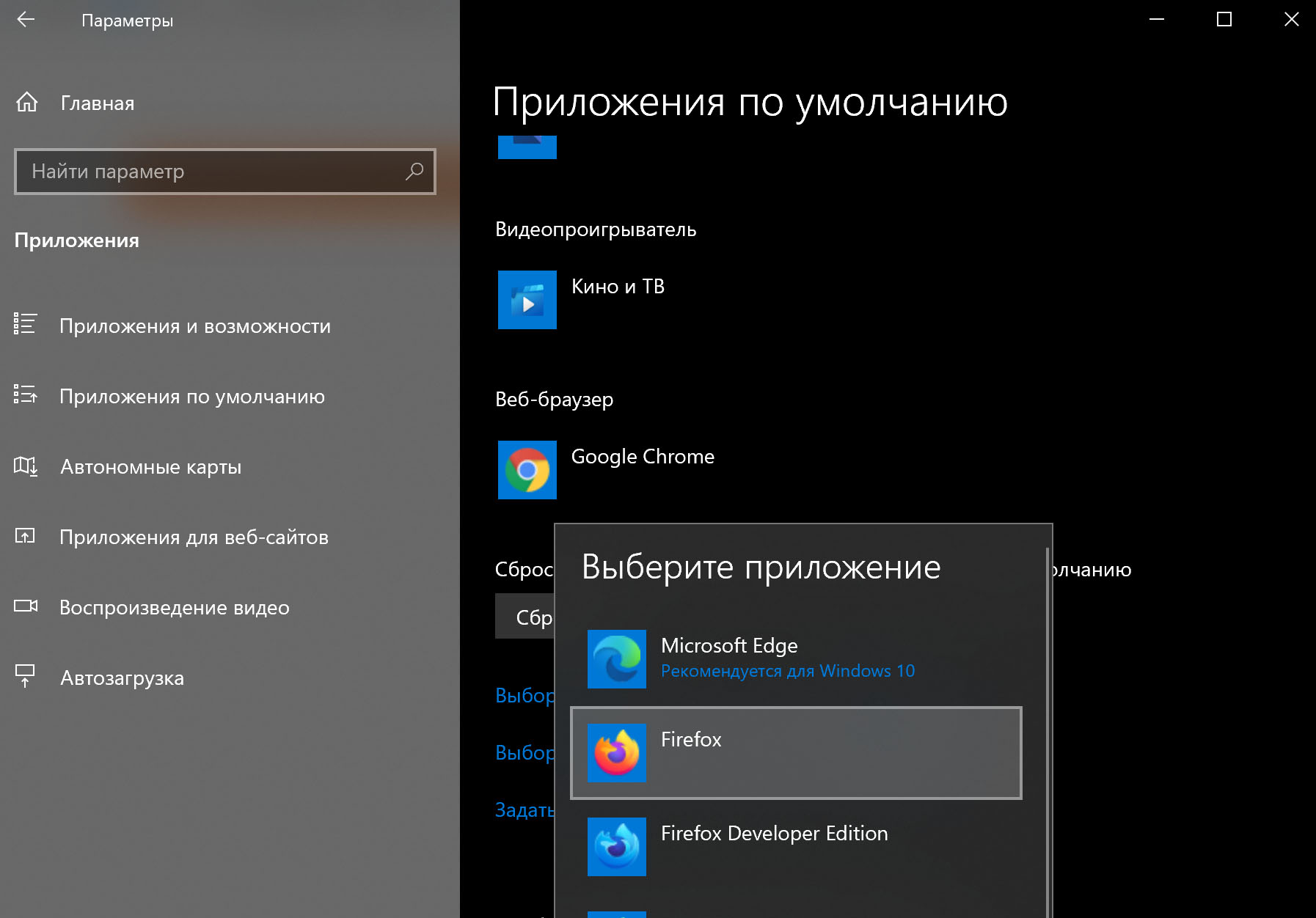Click the Приложения по умолчанию sidebar icon

[x=25, y=394]
